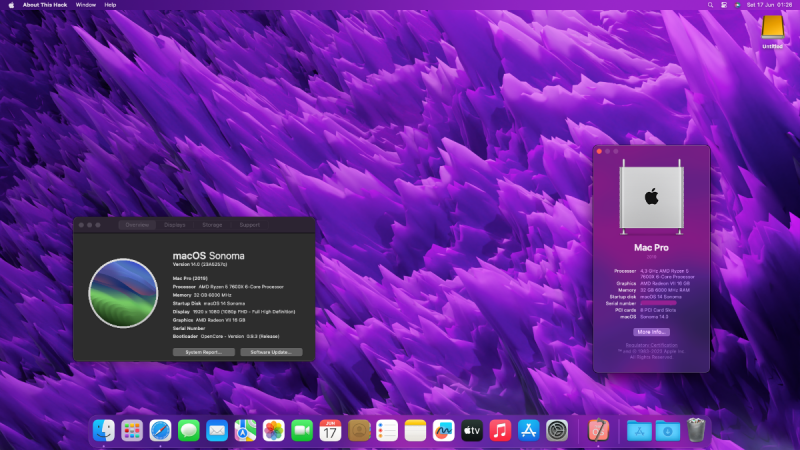Image resolution: width=800 pixels, height=450 pixels.
Task: Switch to the Support tab
Action: coord(249,225)
